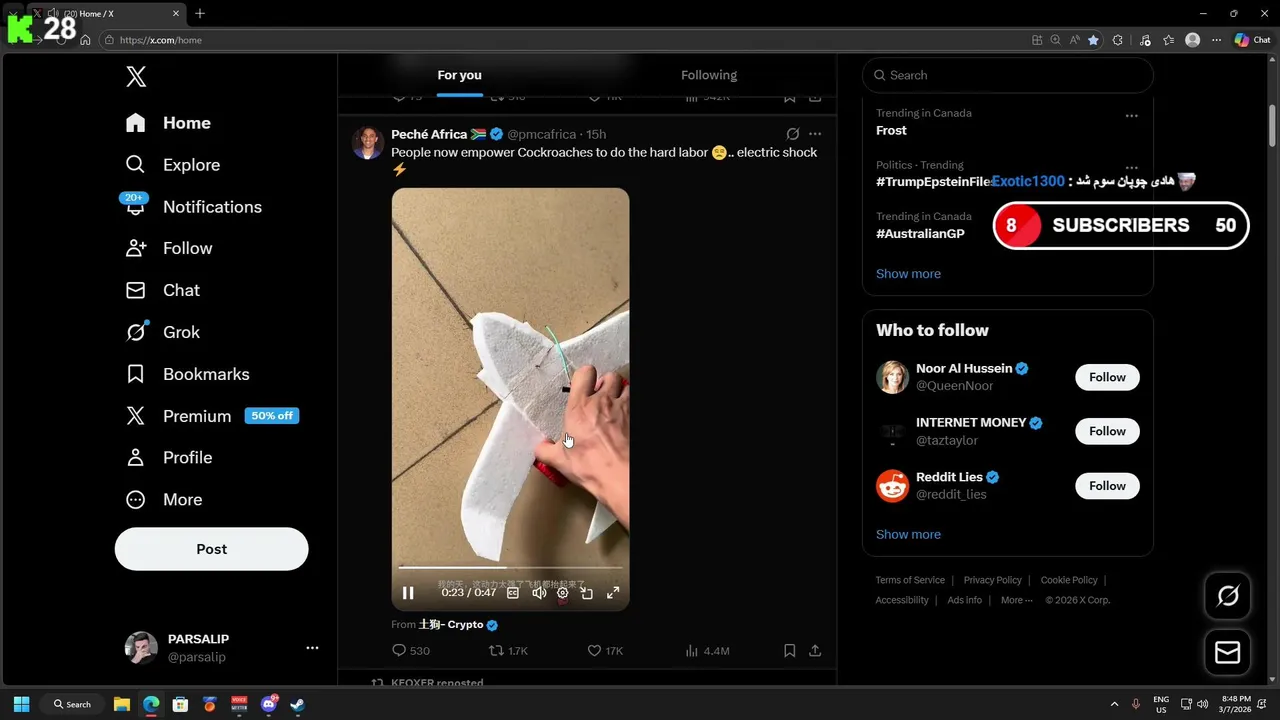Follow Reddit Lies
The height and width of the screenshot is (720, 1280).
[x=1107, y=486]
